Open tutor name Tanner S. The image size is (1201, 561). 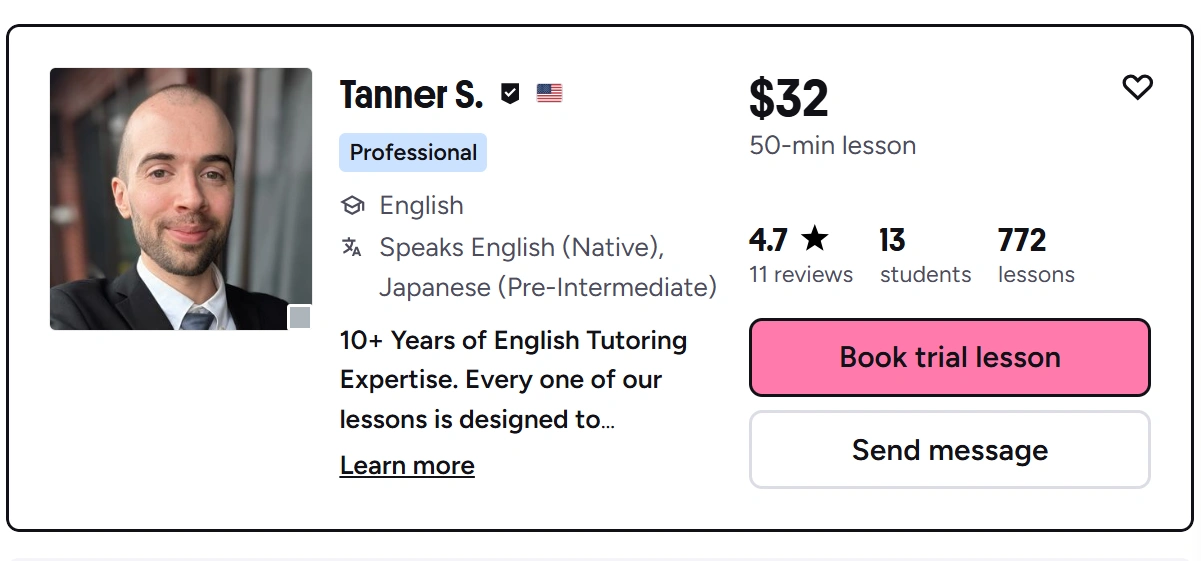(x=411, y=95)
